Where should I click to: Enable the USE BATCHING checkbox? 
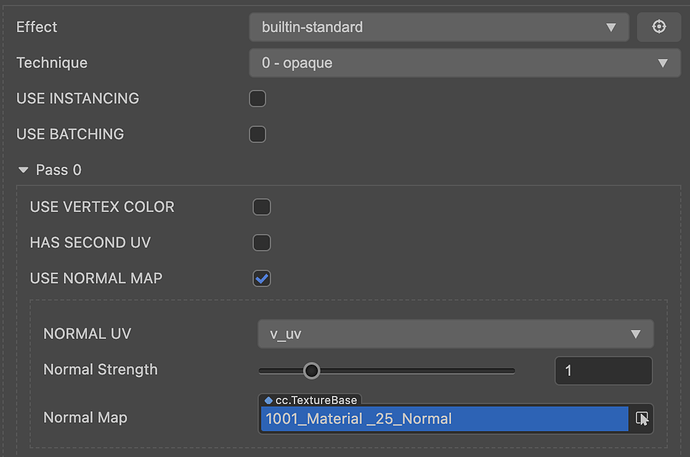click(257, 134)
